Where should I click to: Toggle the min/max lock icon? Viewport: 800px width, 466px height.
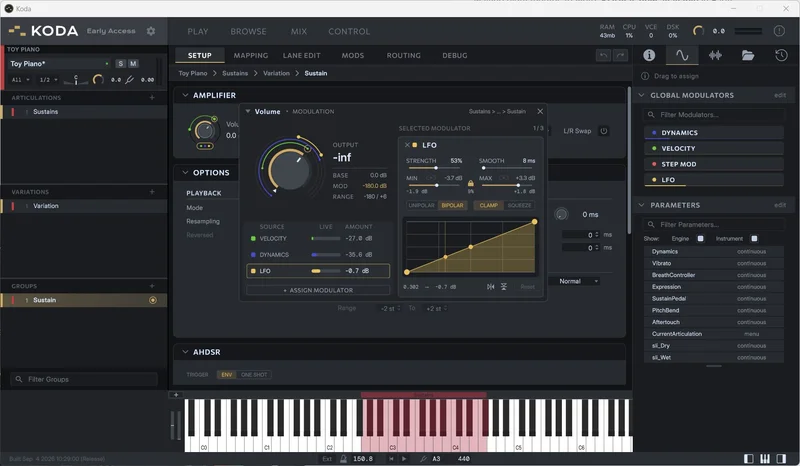click(x=470, y=183)
